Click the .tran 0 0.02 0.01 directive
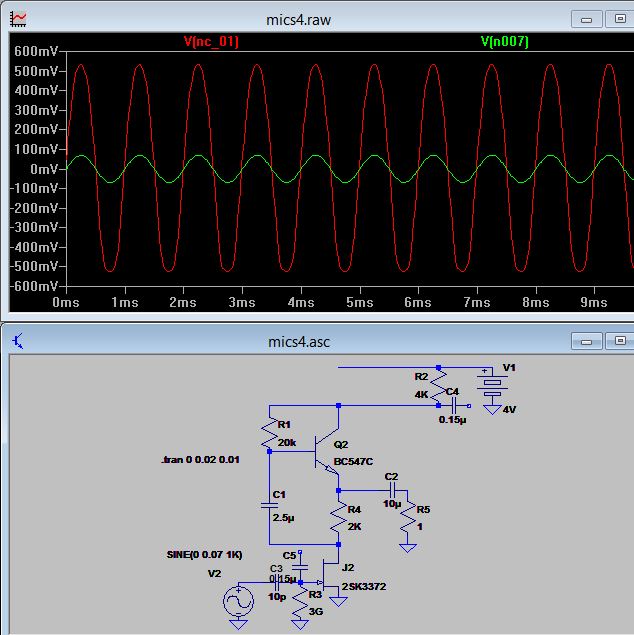The image size is (634, 635). [200, 461]
